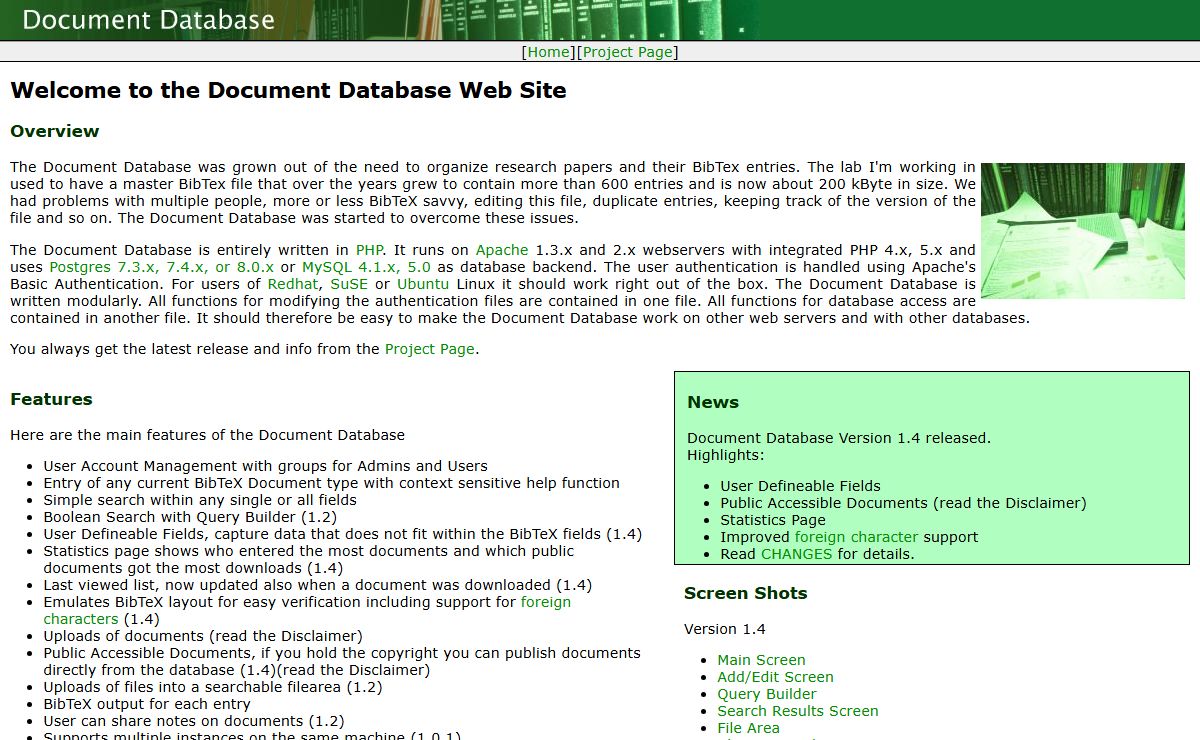Open the File Area screenshot link
The height and width of the screenshot is (740, 1200).
(748, 728)
